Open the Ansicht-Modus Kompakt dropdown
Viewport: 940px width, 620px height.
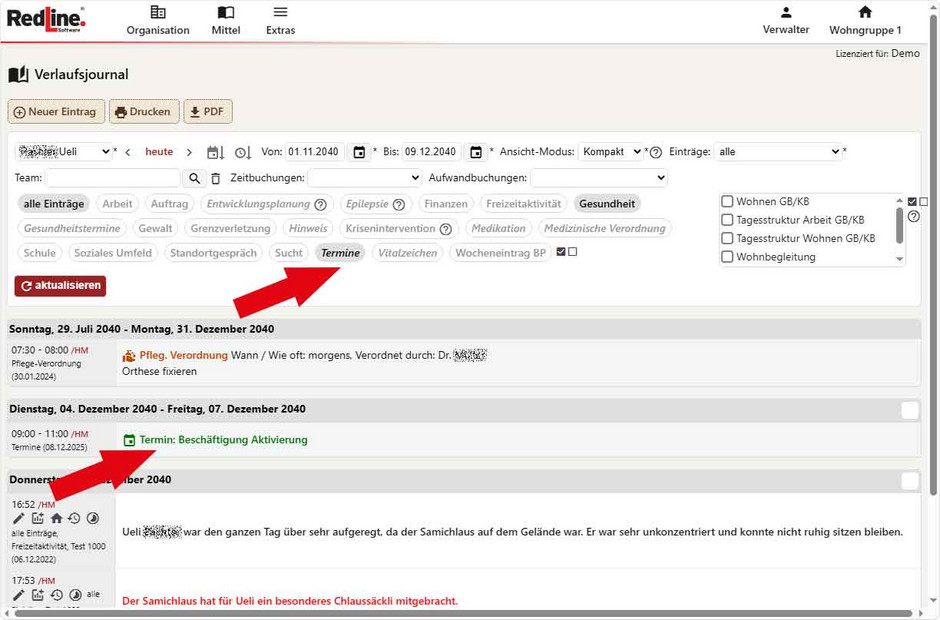pos(610,152)
